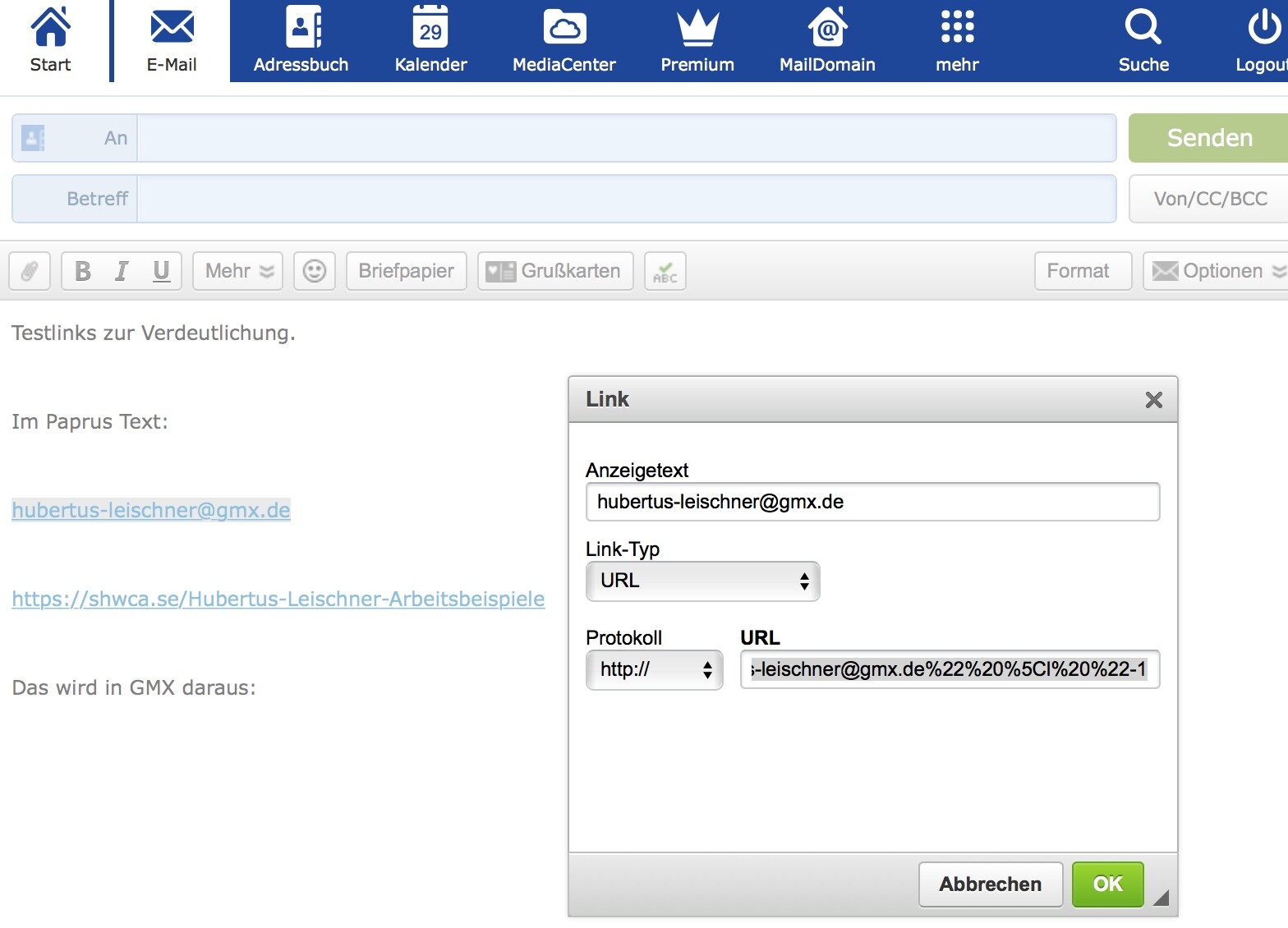This screenshot has width=1288, height=928.
Task: Click the text 'Testlinks zur Verdeutlichung.'
Action: click(x=154, y=333)
